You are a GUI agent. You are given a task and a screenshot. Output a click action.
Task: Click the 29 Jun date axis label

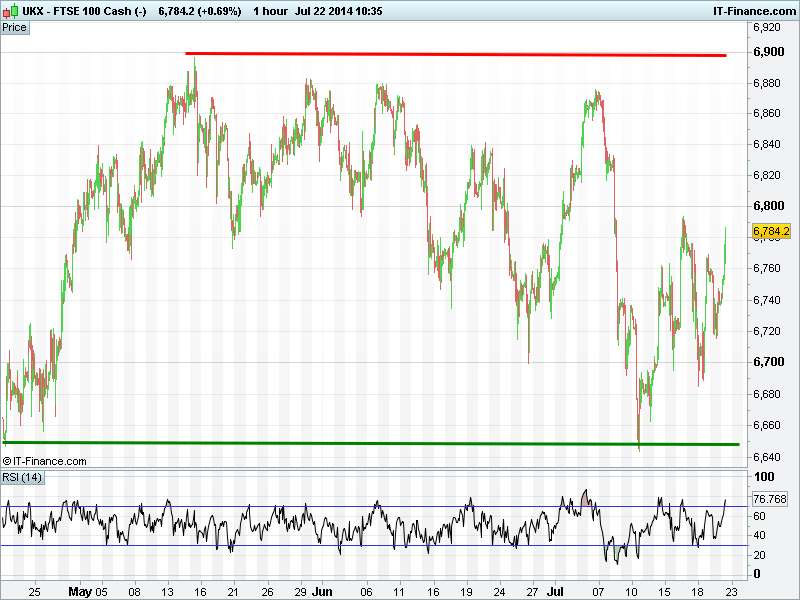coord(313,592)
